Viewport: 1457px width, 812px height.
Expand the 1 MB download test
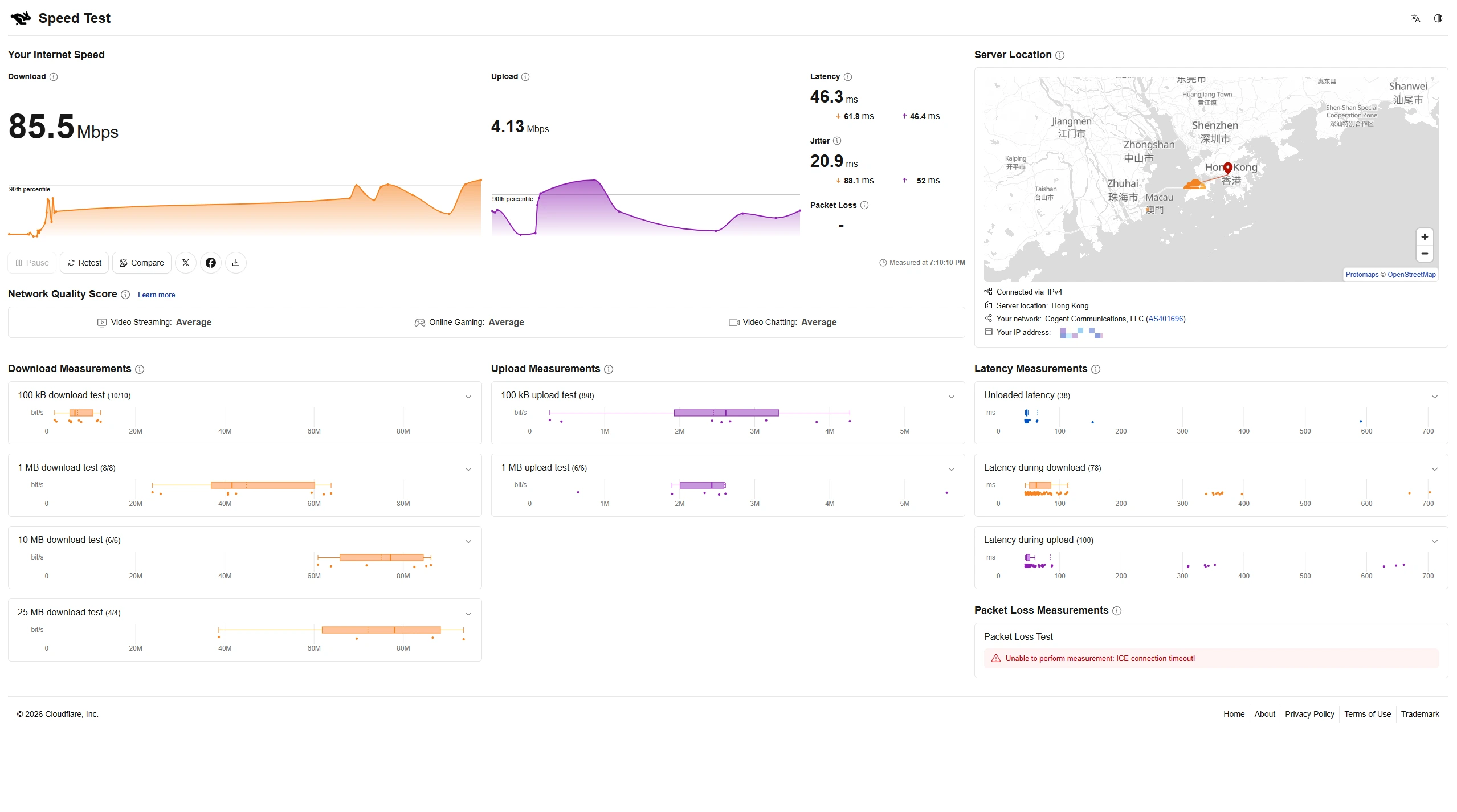468,469
